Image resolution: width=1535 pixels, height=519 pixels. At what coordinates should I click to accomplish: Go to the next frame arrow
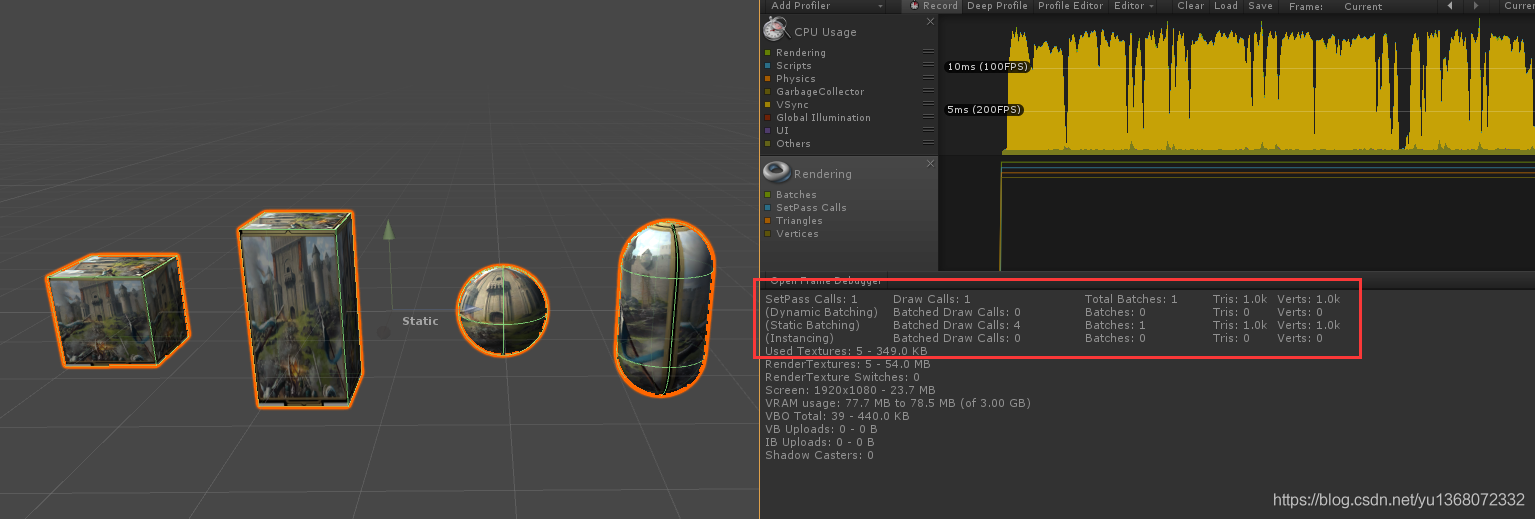1477,6
